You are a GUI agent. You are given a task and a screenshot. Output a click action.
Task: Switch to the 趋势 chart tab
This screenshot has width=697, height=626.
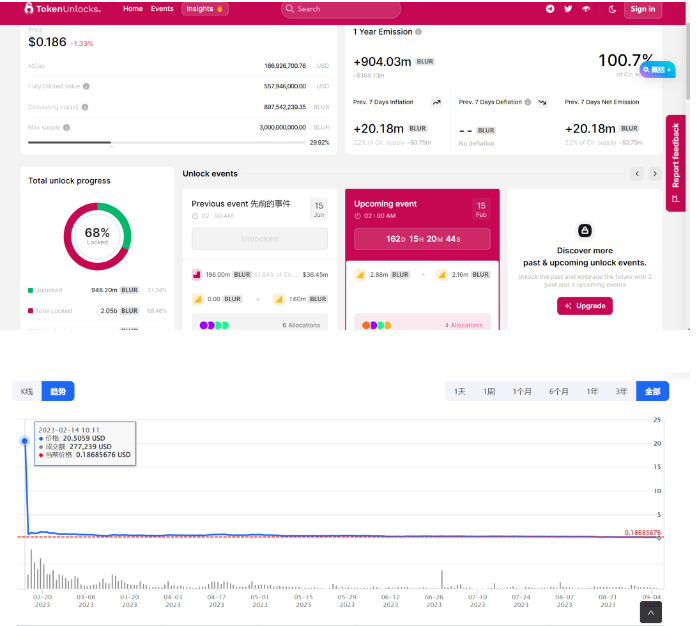58,391
